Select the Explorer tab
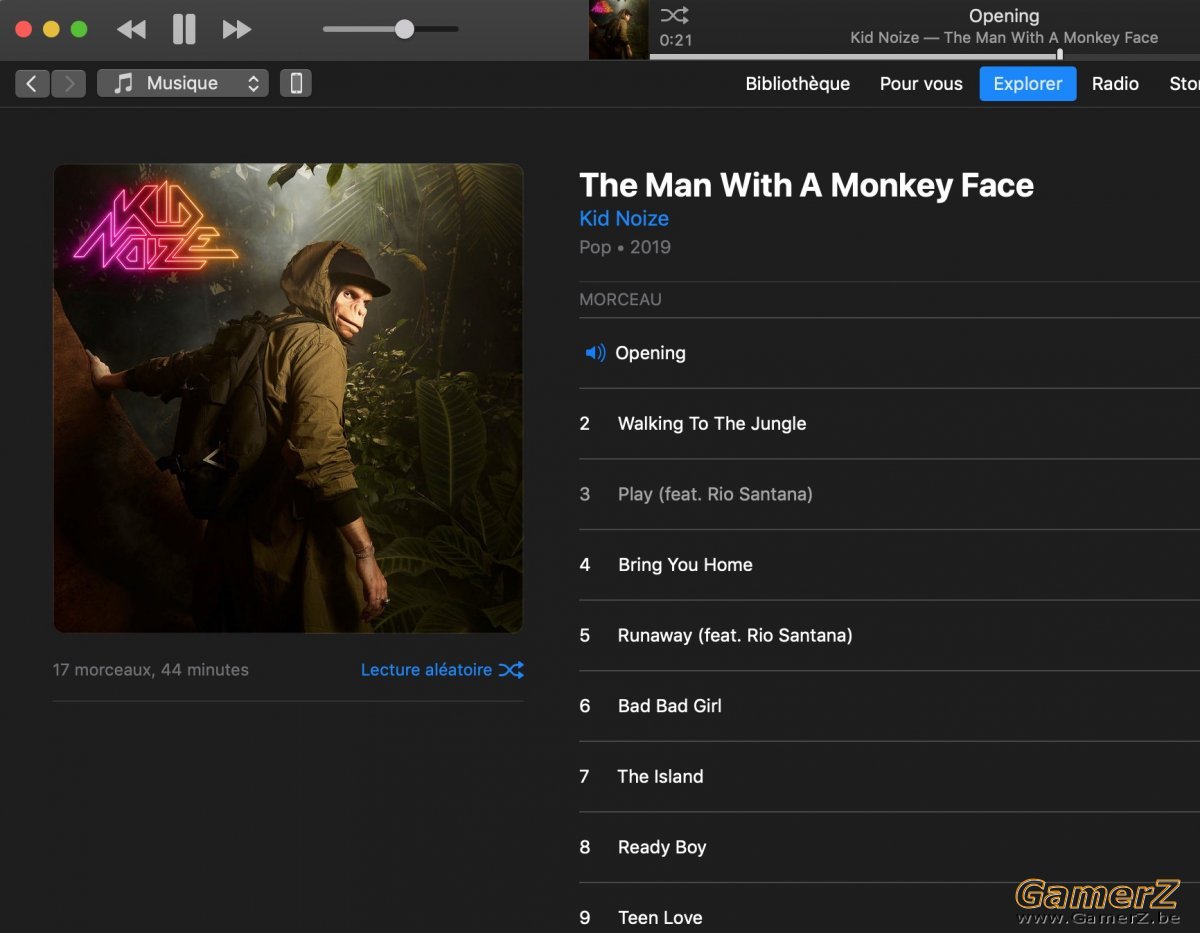 (1028, 84)
